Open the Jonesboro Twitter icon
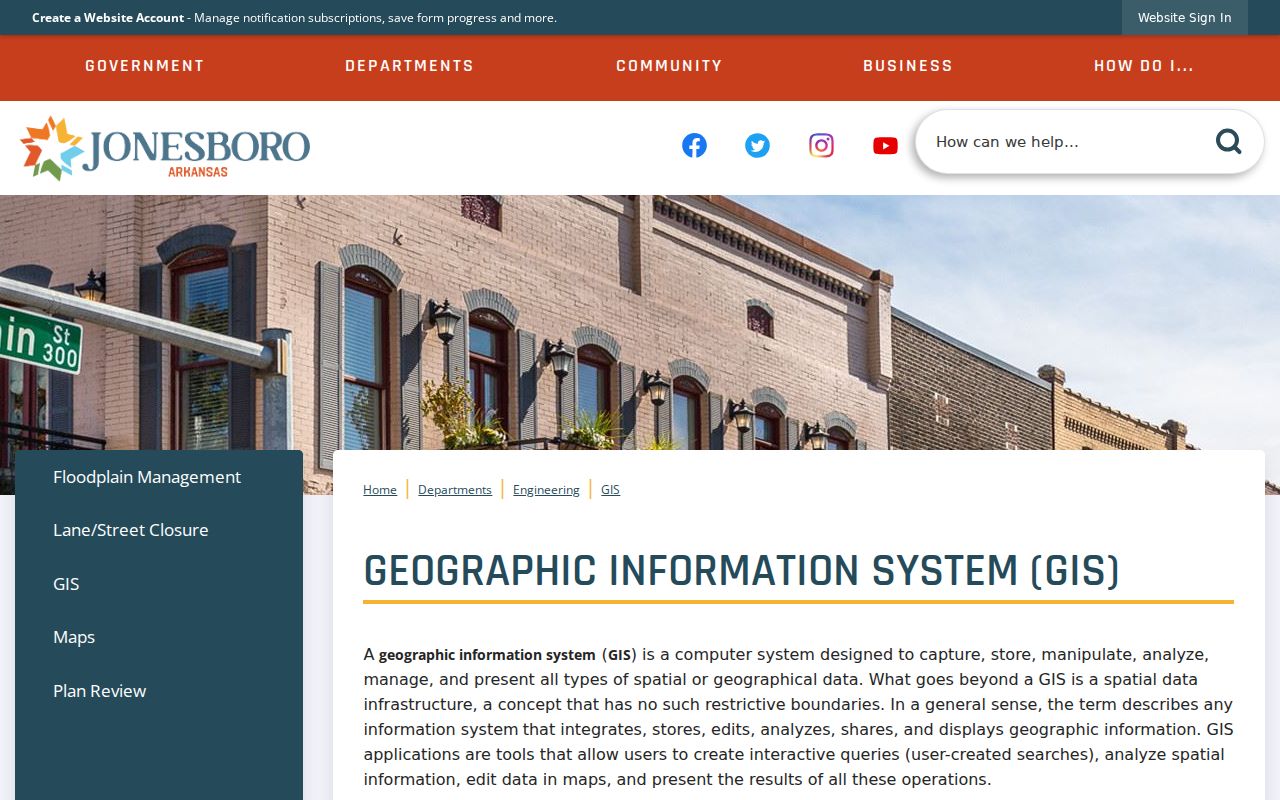The image size is (1280, 800). (x=757, y=146)
